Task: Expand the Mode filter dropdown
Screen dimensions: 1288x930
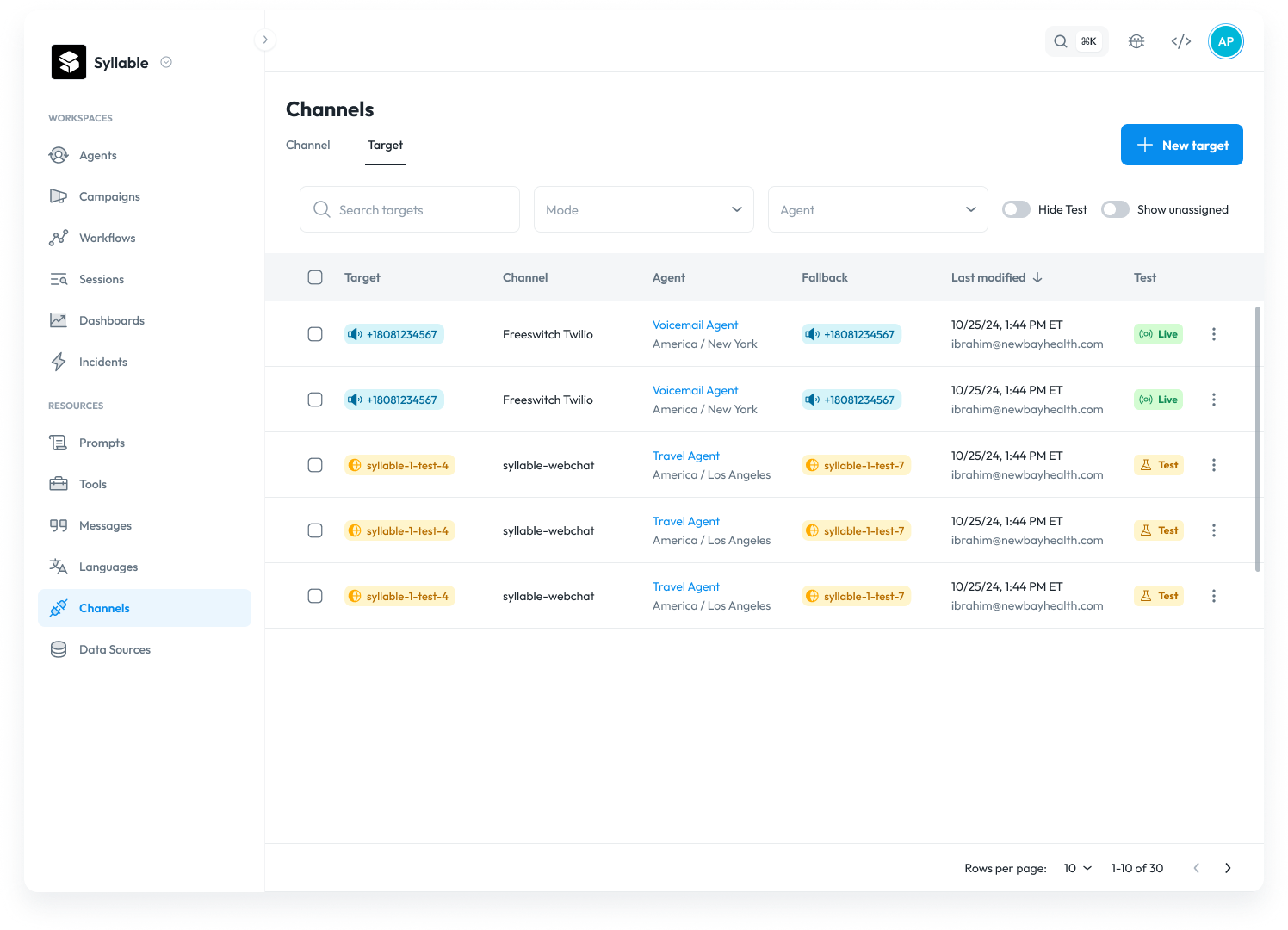Action: [x=644, y=209]
